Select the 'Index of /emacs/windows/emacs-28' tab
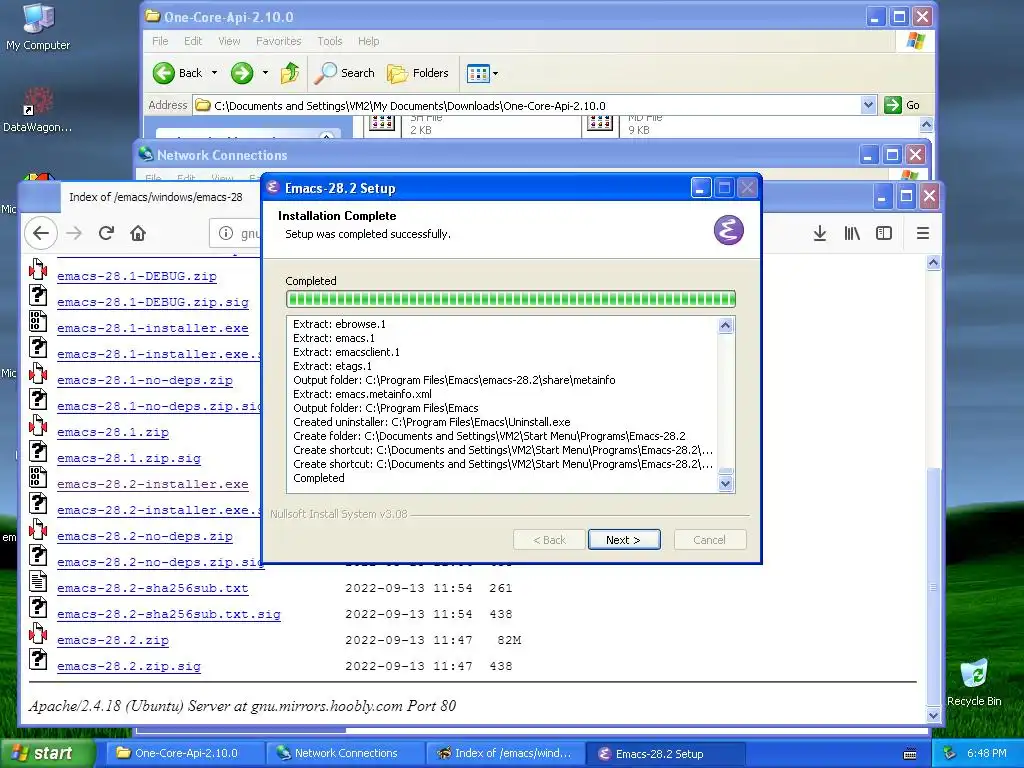This screenshot has width=1024, height=768. pos(155,197)
